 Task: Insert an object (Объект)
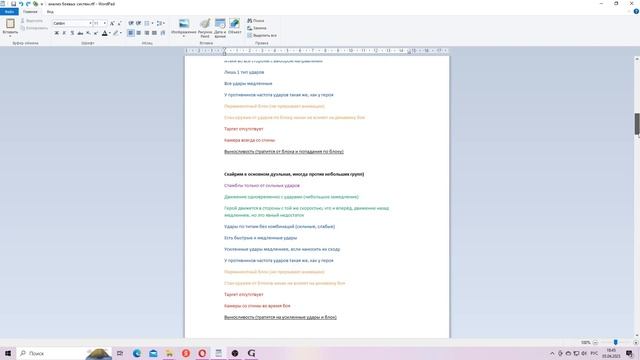pos(235,26)
